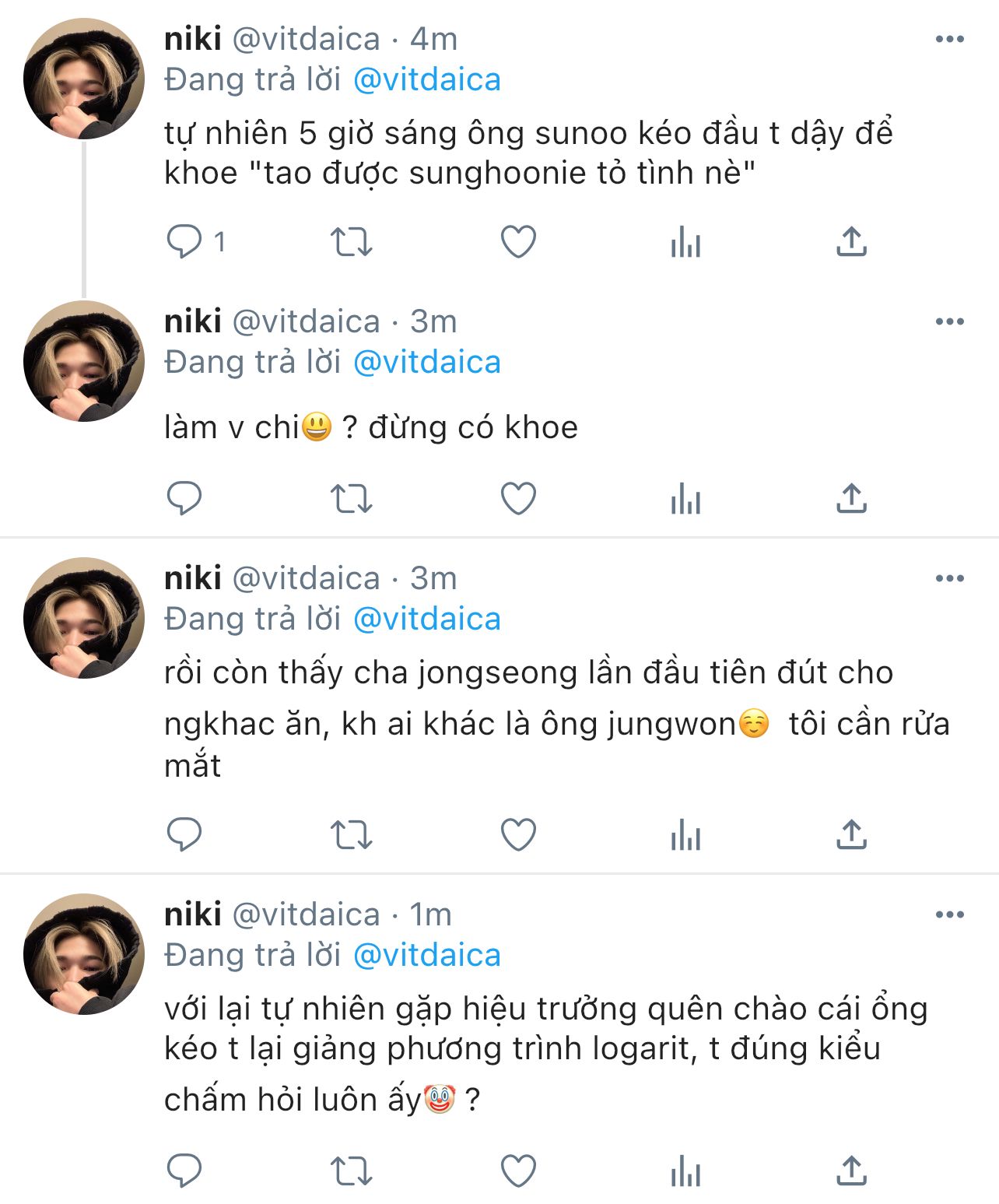This screenshot has width=999, height=1204.
Task: Retweet the "làm v chi" tweet
Action: pyautogui.click(x=352, y=498)
